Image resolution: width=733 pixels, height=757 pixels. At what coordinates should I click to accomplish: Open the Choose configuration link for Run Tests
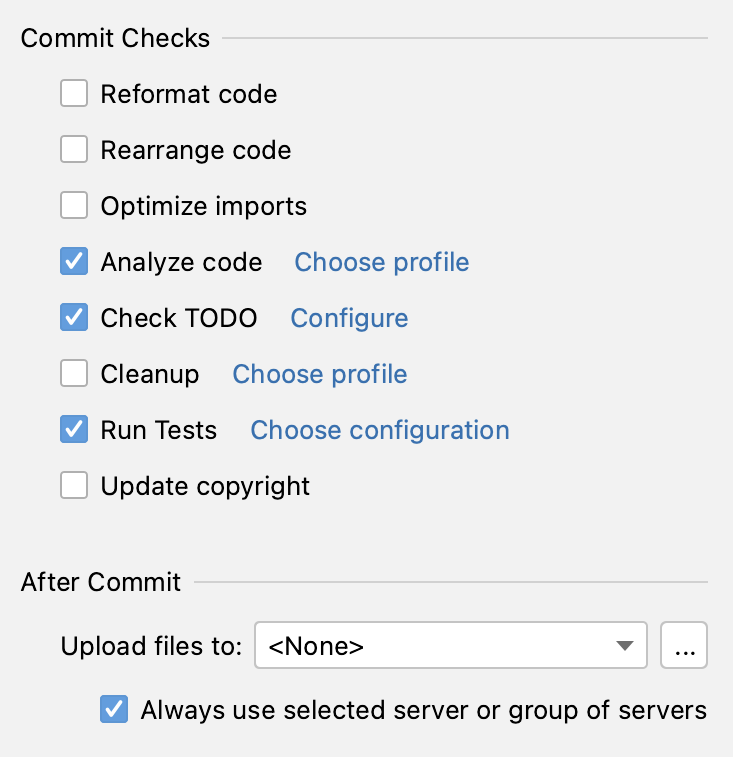click(380, 430)
